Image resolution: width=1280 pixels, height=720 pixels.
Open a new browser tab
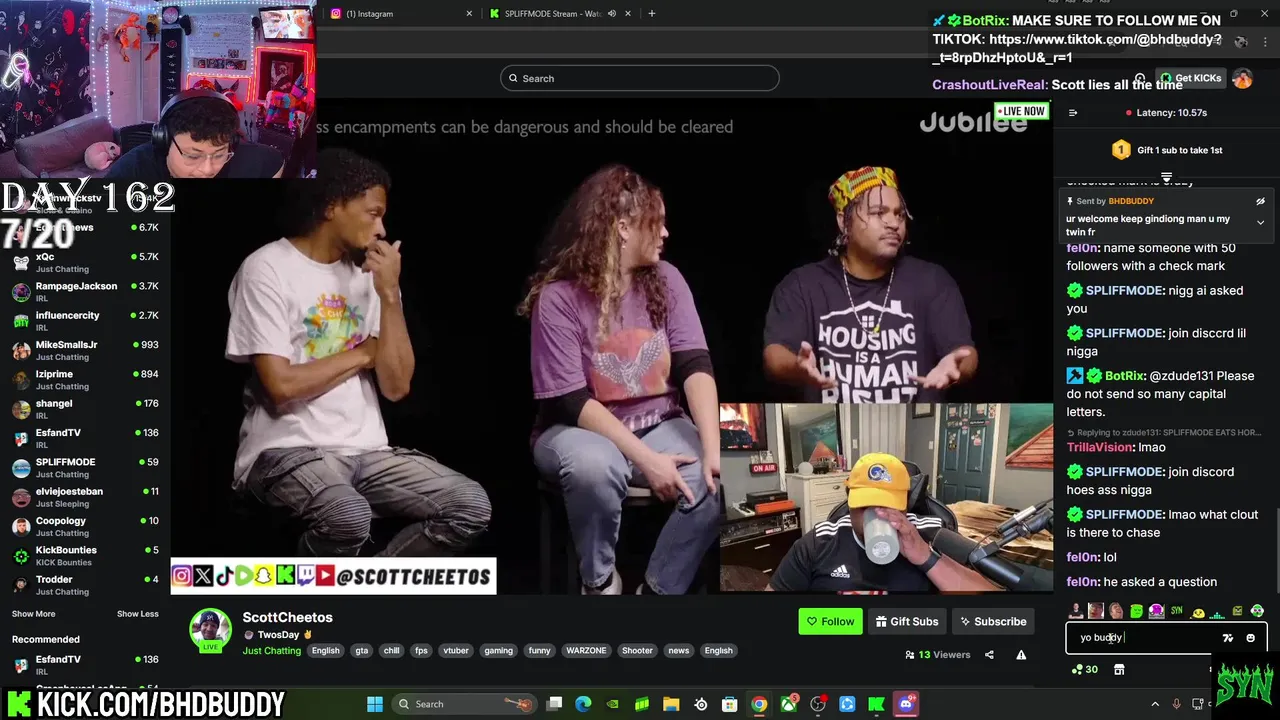[651, 14]
